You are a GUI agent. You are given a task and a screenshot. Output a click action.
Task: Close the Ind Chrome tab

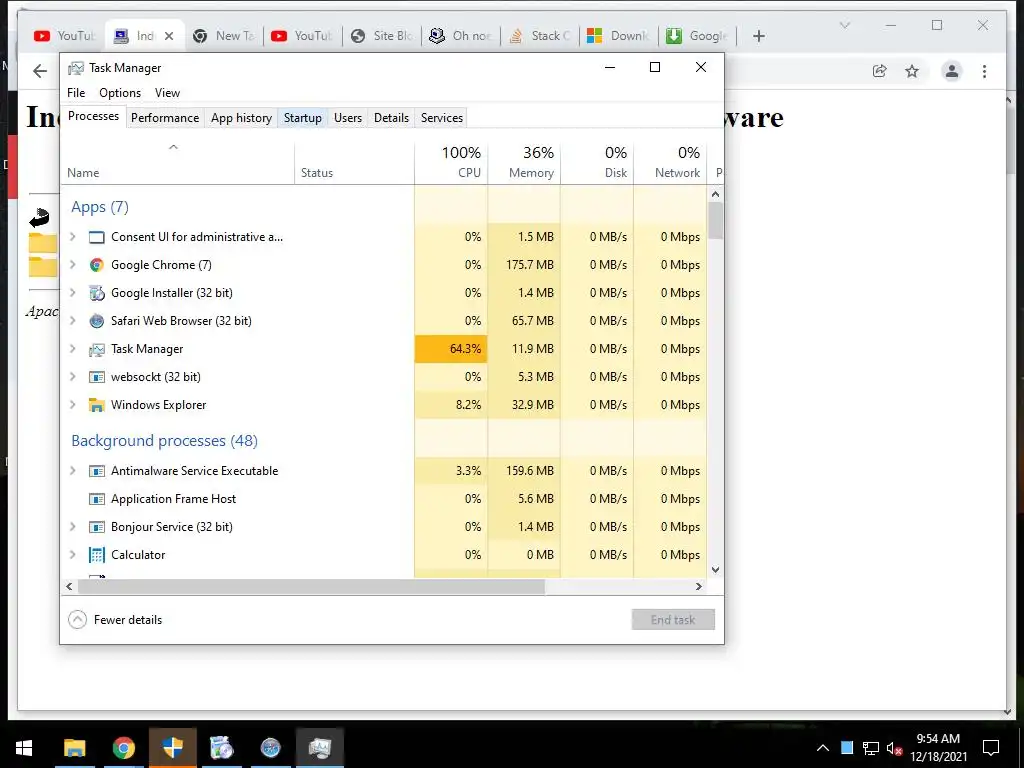tap(169, 36)
